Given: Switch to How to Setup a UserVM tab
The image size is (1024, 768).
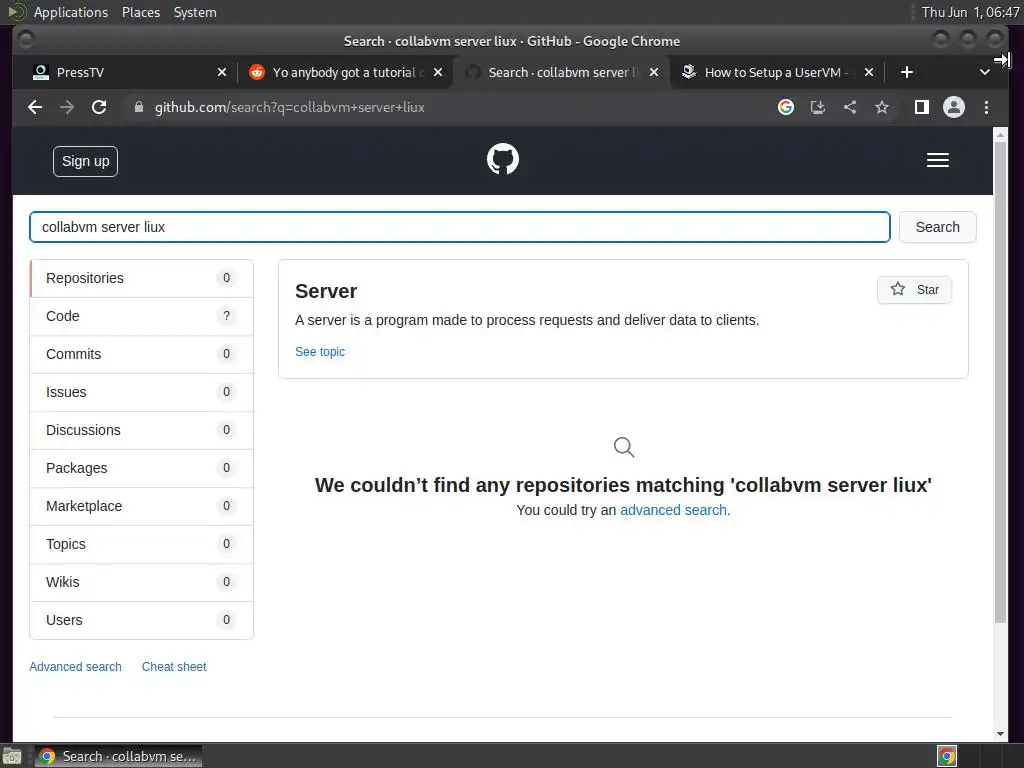Looking at the screenshot, I should tap(777, 72).
